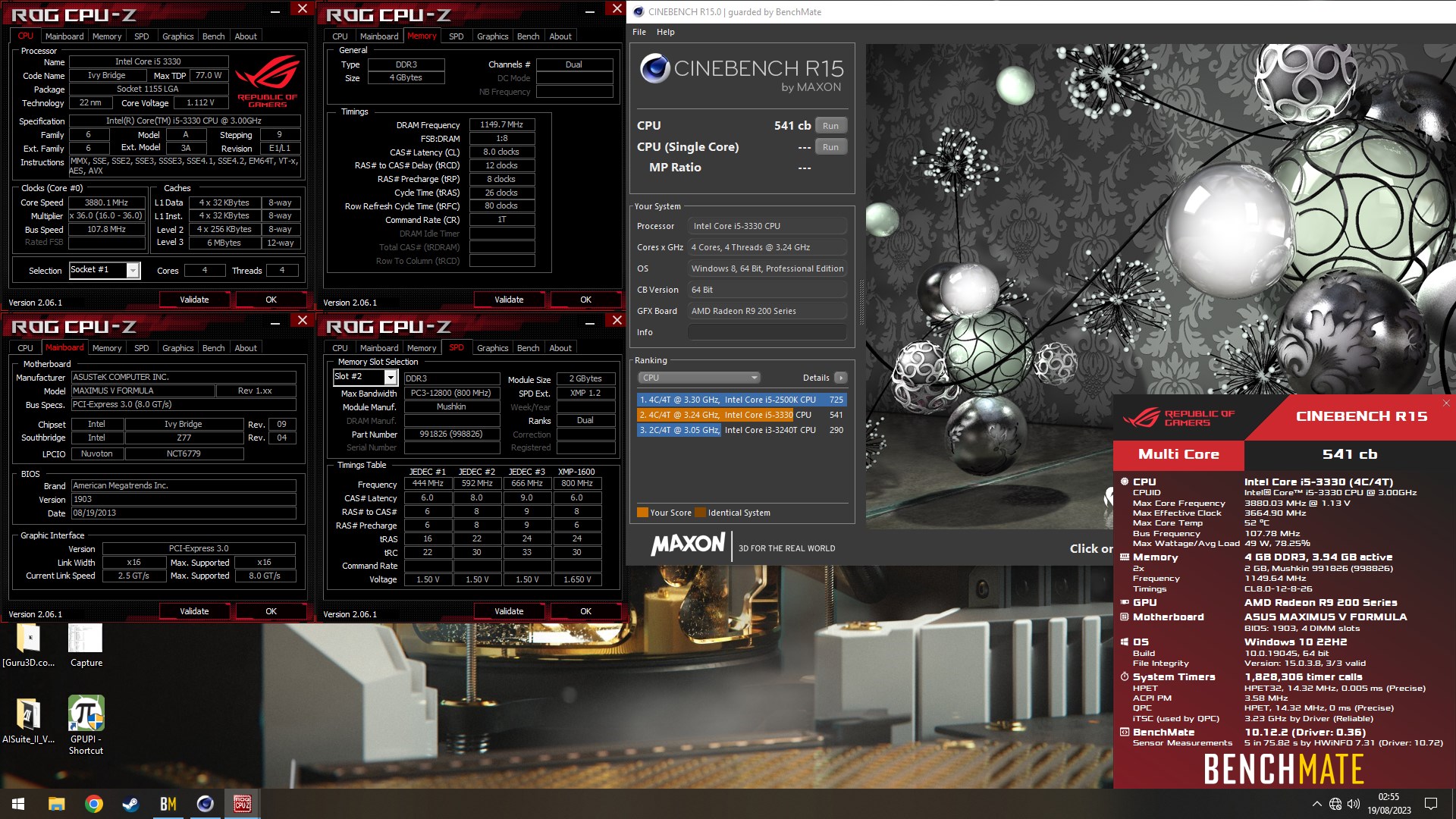The width and height of the screenshot is (1456, 819).
Task: Select the AISuite_II_V... desktop icon
Action: coord(29,721)
